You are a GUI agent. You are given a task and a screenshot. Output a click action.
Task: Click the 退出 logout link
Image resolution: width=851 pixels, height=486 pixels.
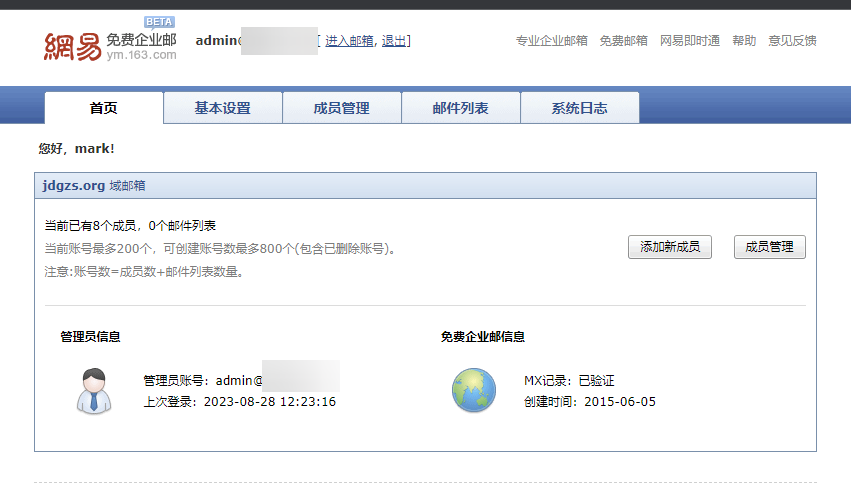[x=394, y=41]
